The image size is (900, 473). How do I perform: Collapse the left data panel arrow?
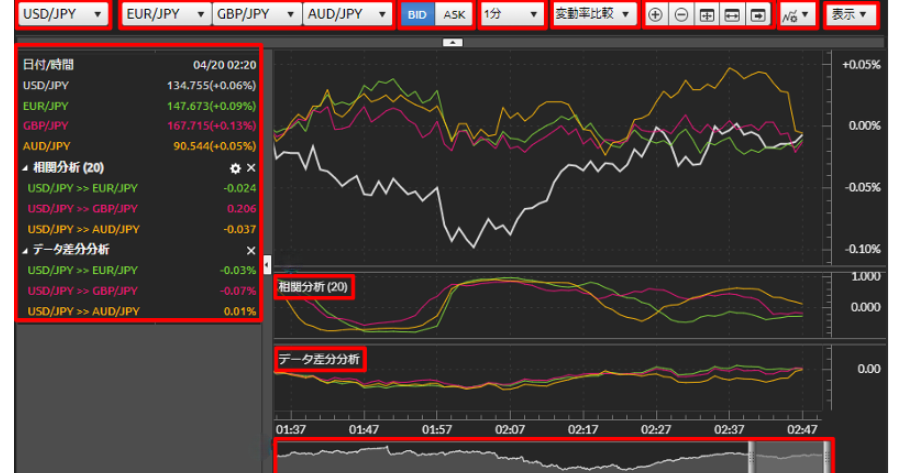tap(267, 264)
